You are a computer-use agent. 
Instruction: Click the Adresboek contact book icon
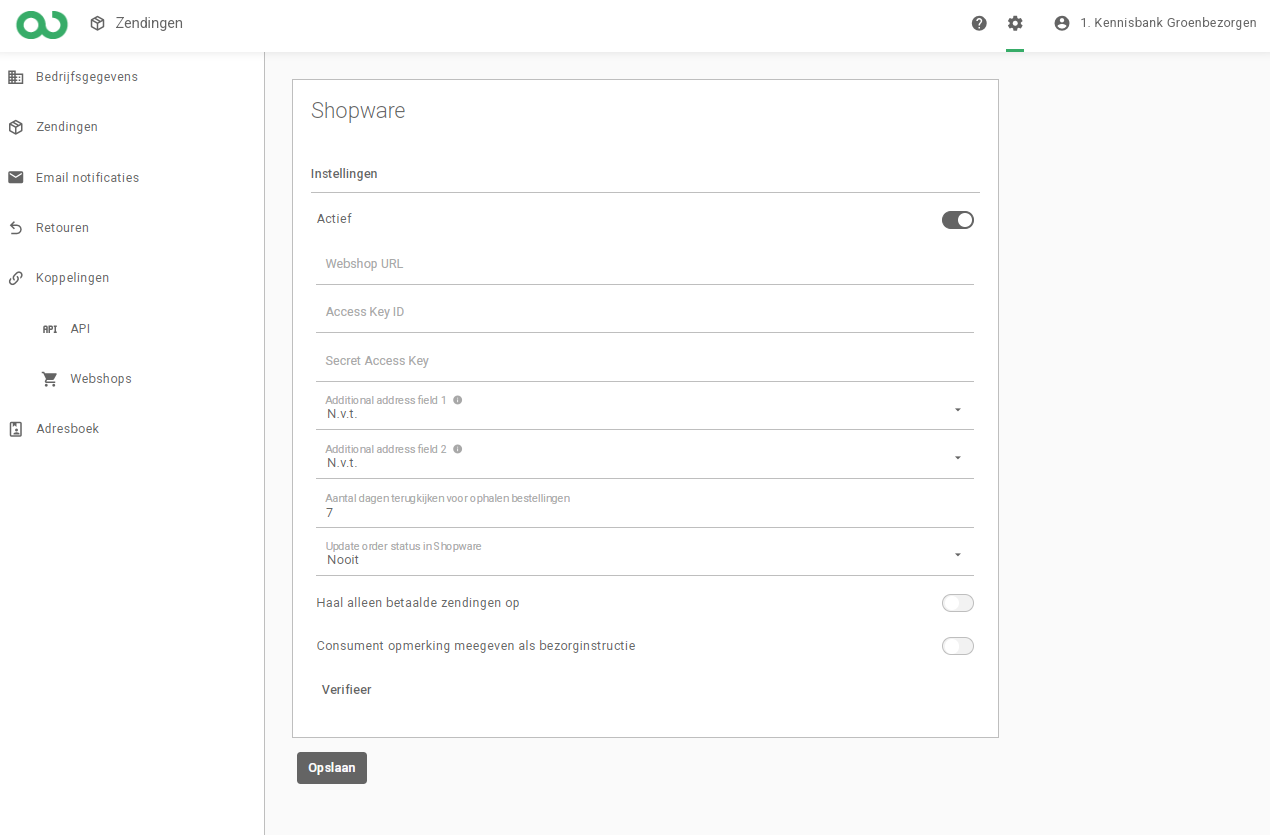coord(16,429)
